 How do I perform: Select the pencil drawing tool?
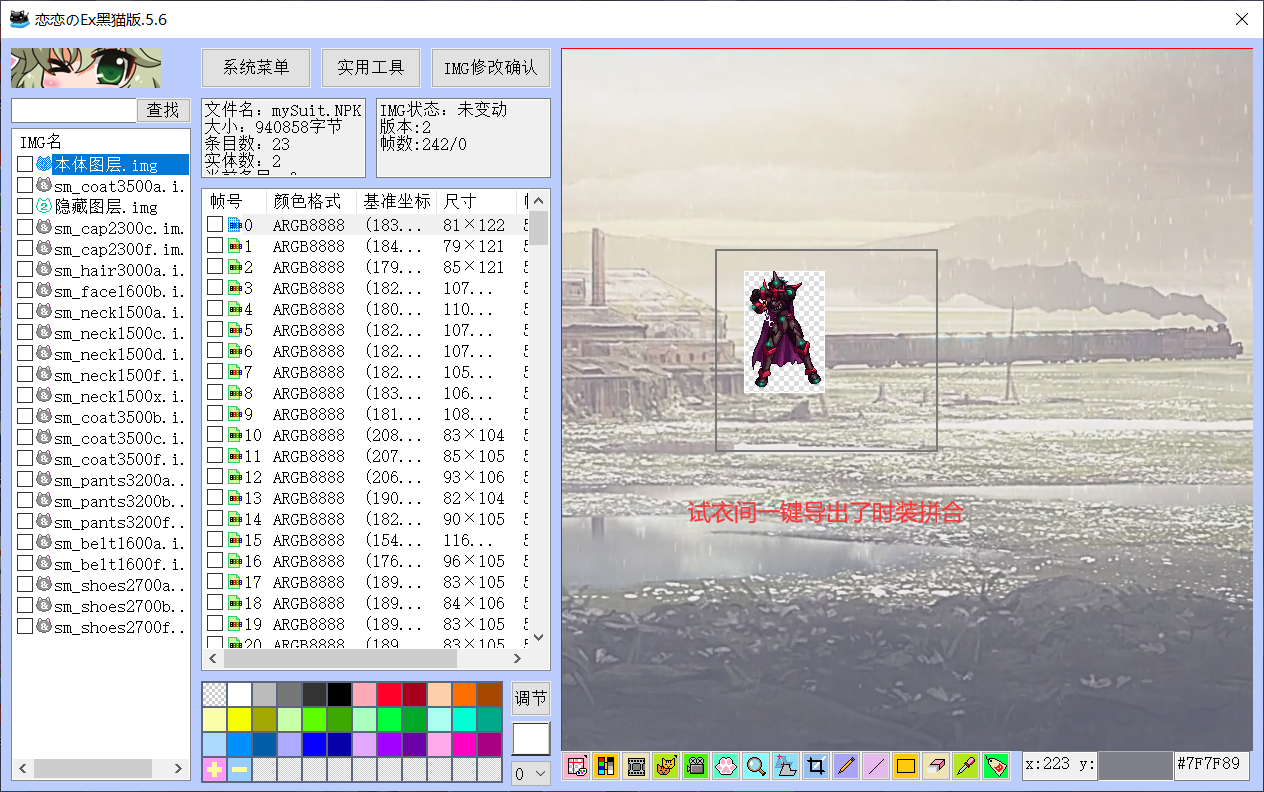[846, 766]
